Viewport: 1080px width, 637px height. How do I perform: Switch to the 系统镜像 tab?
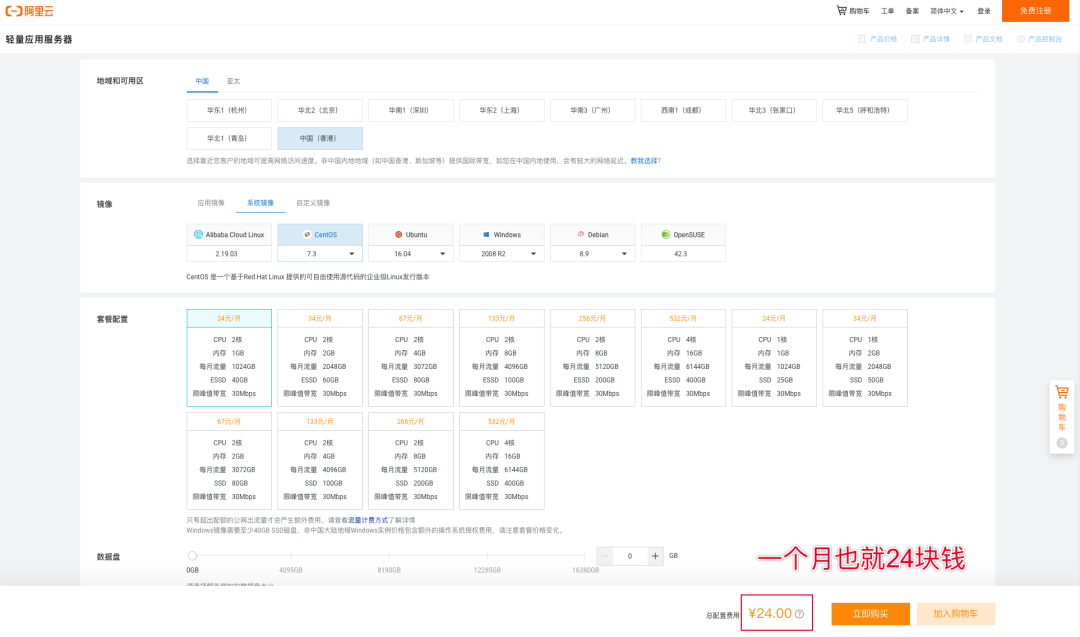(260, 203)
